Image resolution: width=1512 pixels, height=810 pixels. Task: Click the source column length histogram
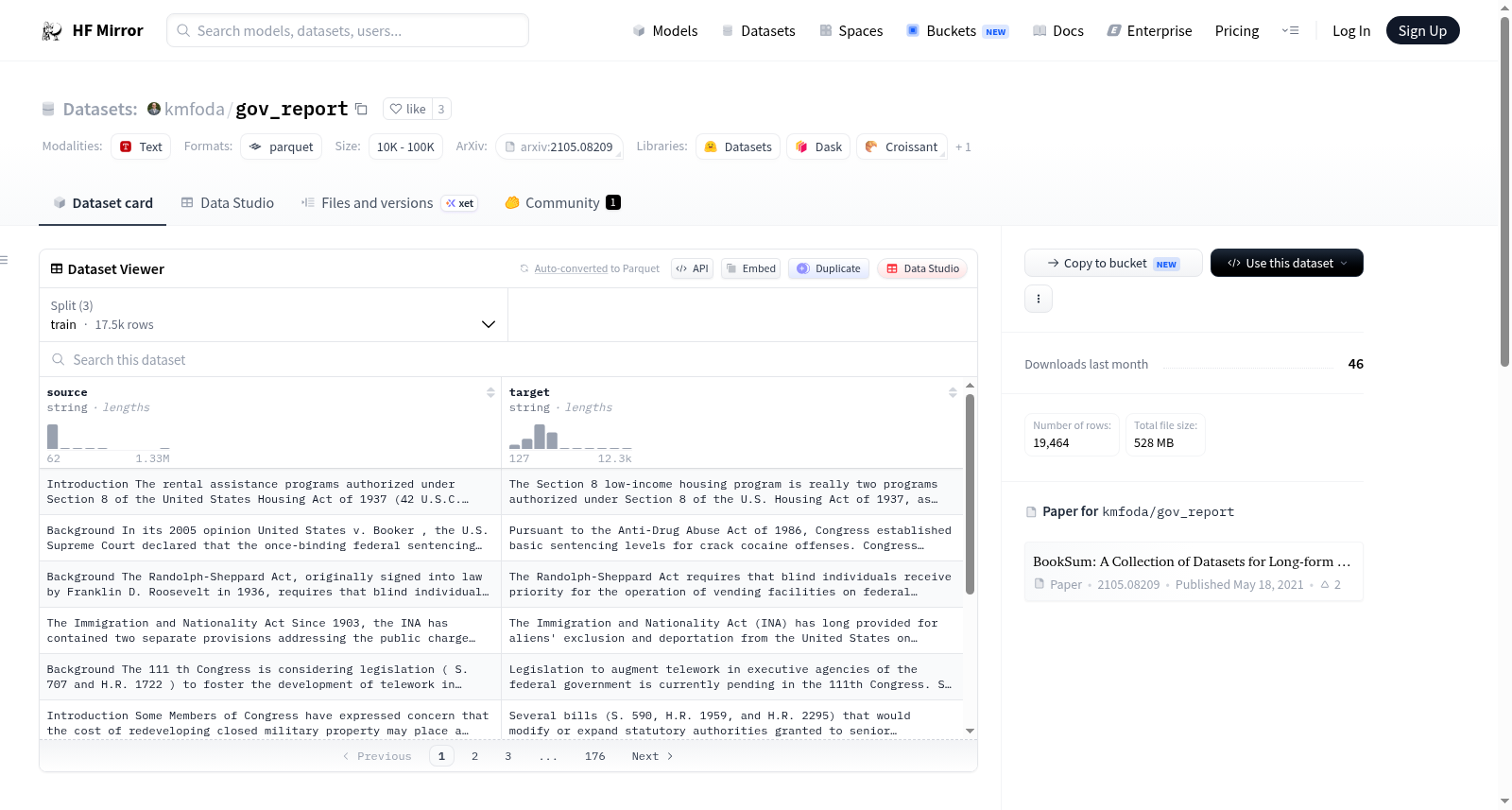[x=109, y=437]
